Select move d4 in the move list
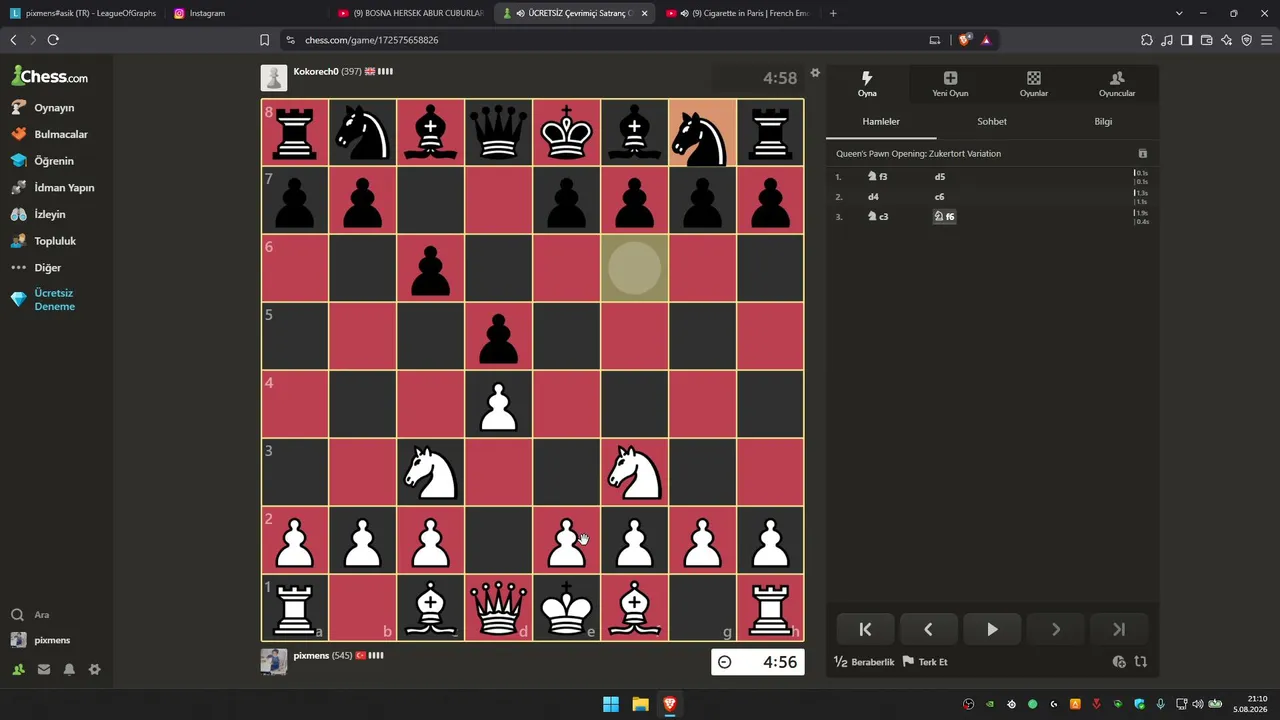Viewport: 1280px width, 720px height. (873, 197)
